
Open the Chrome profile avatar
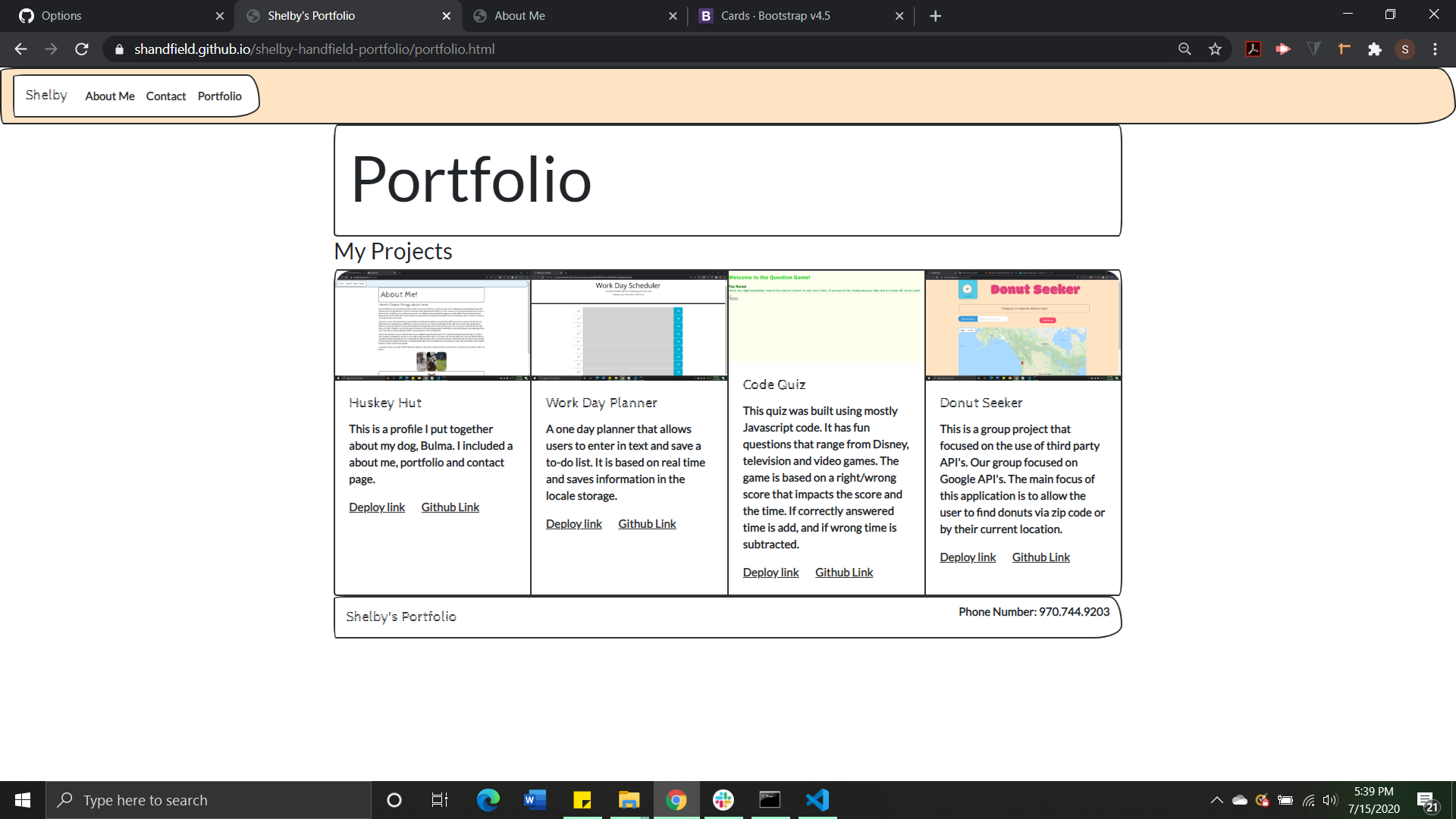coord(1405,49)
